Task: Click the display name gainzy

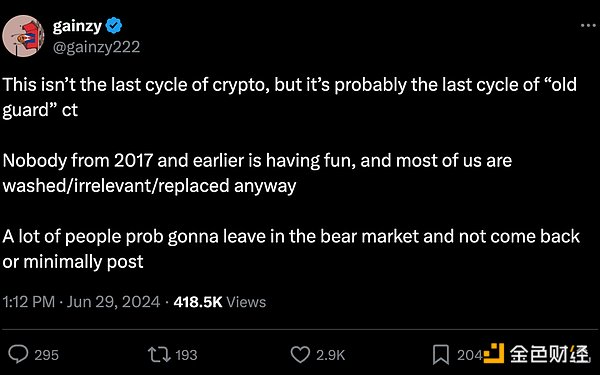Action: click(77, 26)
